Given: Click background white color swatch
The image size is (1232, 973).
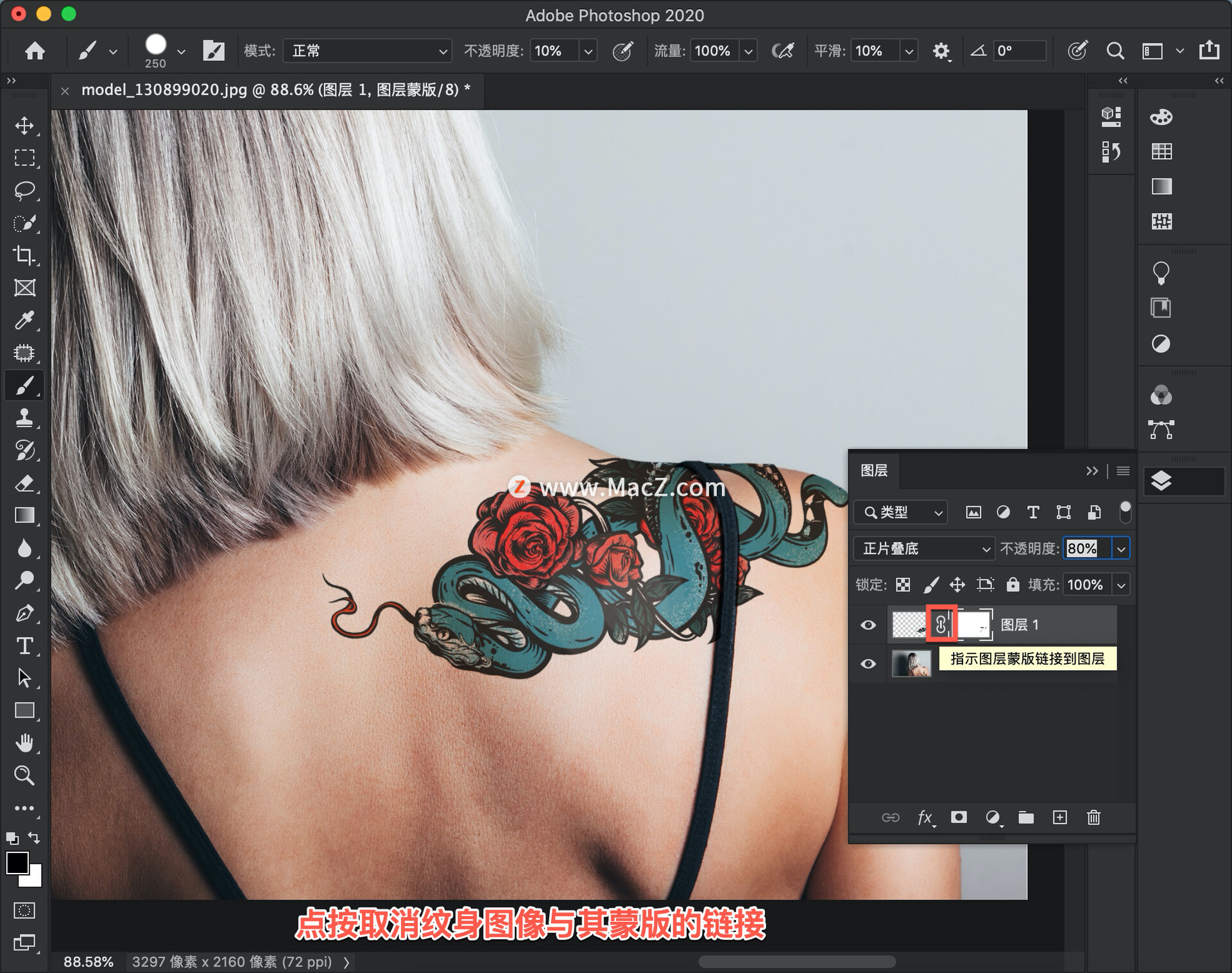Looking at the screenshot, I should (34, 879).
